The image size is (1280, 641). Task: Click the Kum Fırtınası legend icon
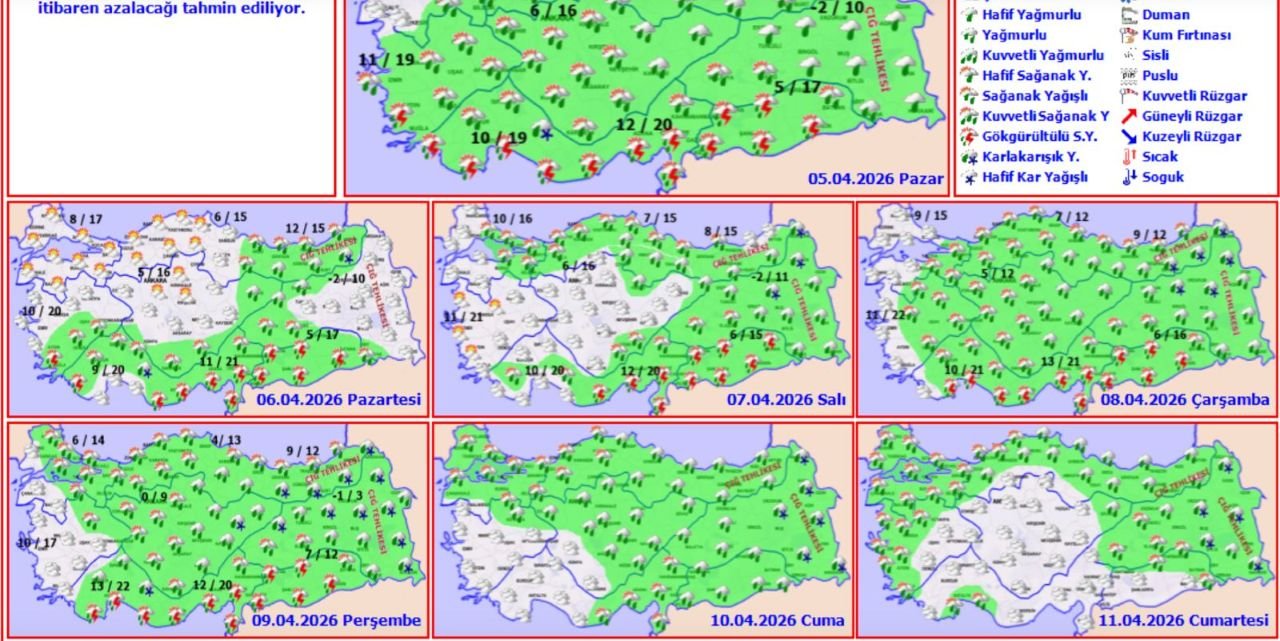tap(1129, 36)
